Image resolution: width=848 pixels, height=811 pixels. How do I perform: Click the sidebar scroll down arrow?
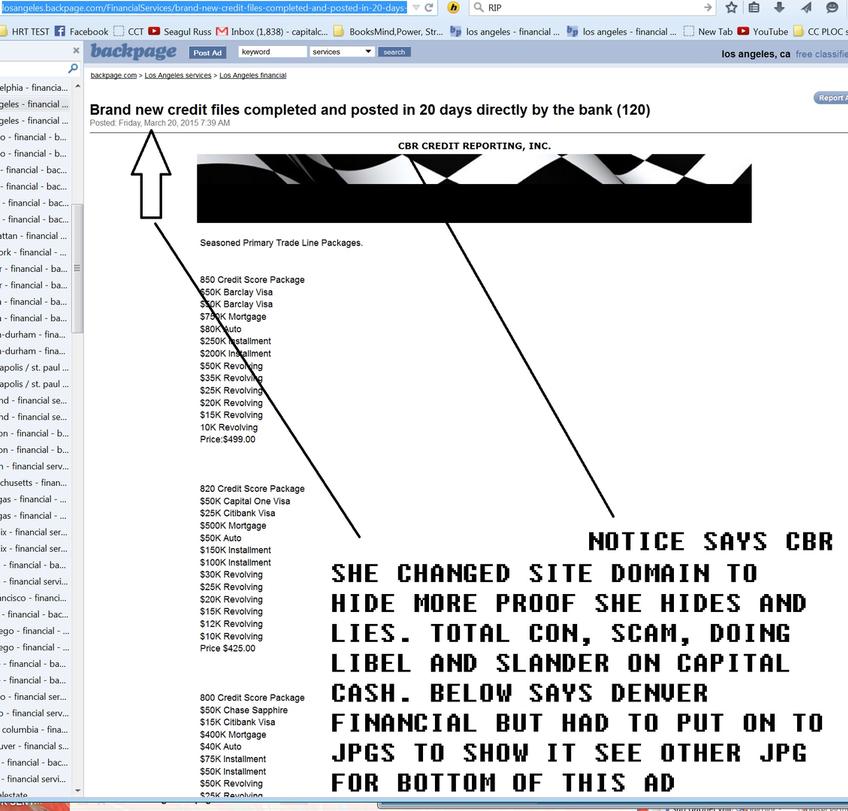[78, 790]
